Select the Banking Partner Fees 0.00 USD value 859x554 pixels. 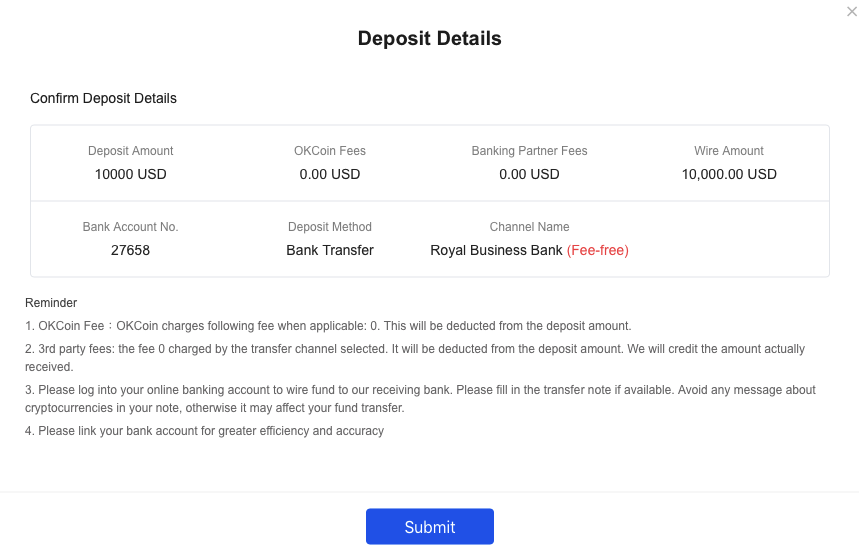point(529,174)
